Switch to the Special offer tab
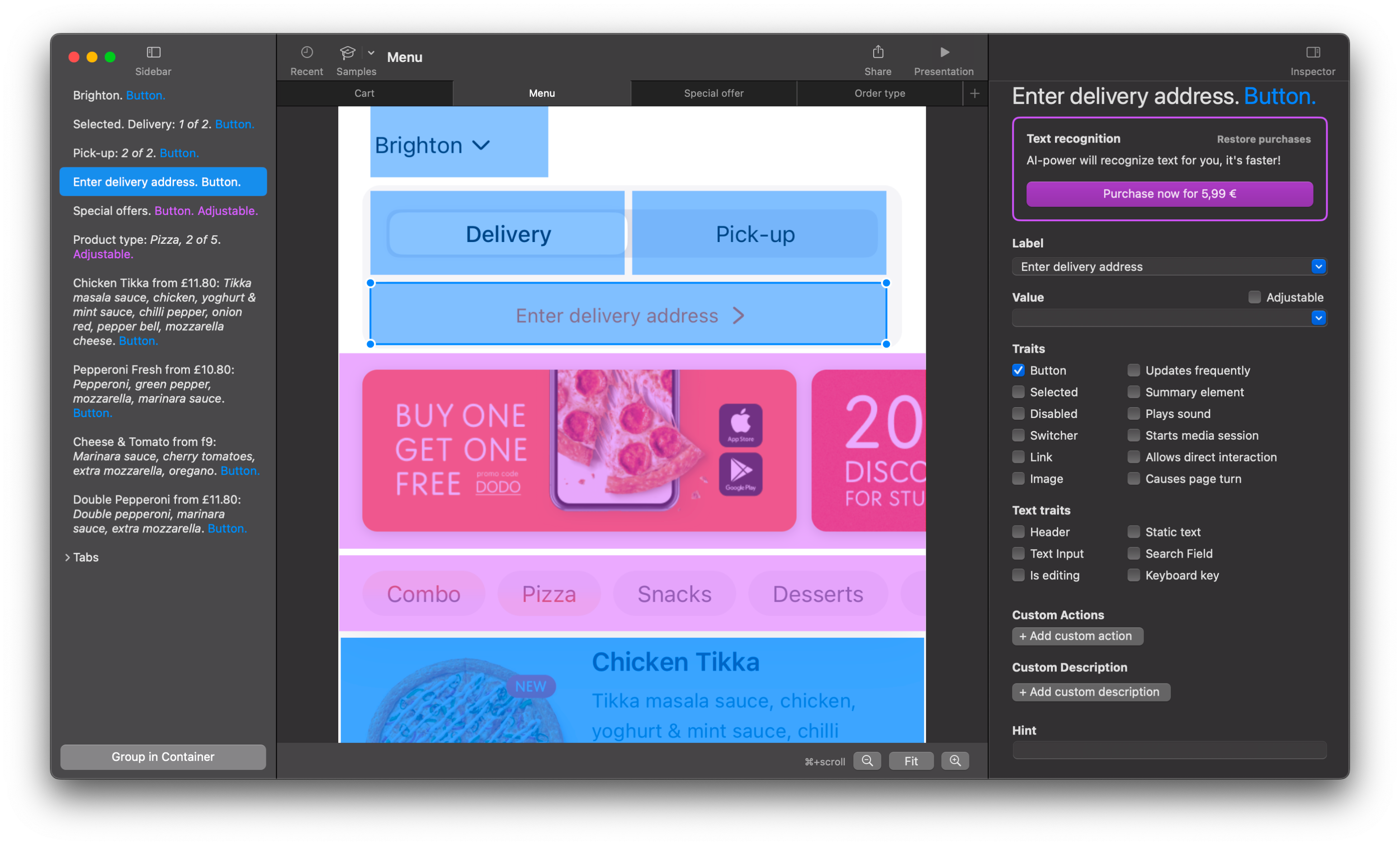The height and width of the screenshot is (845, 1400). [x=714, y=93]
